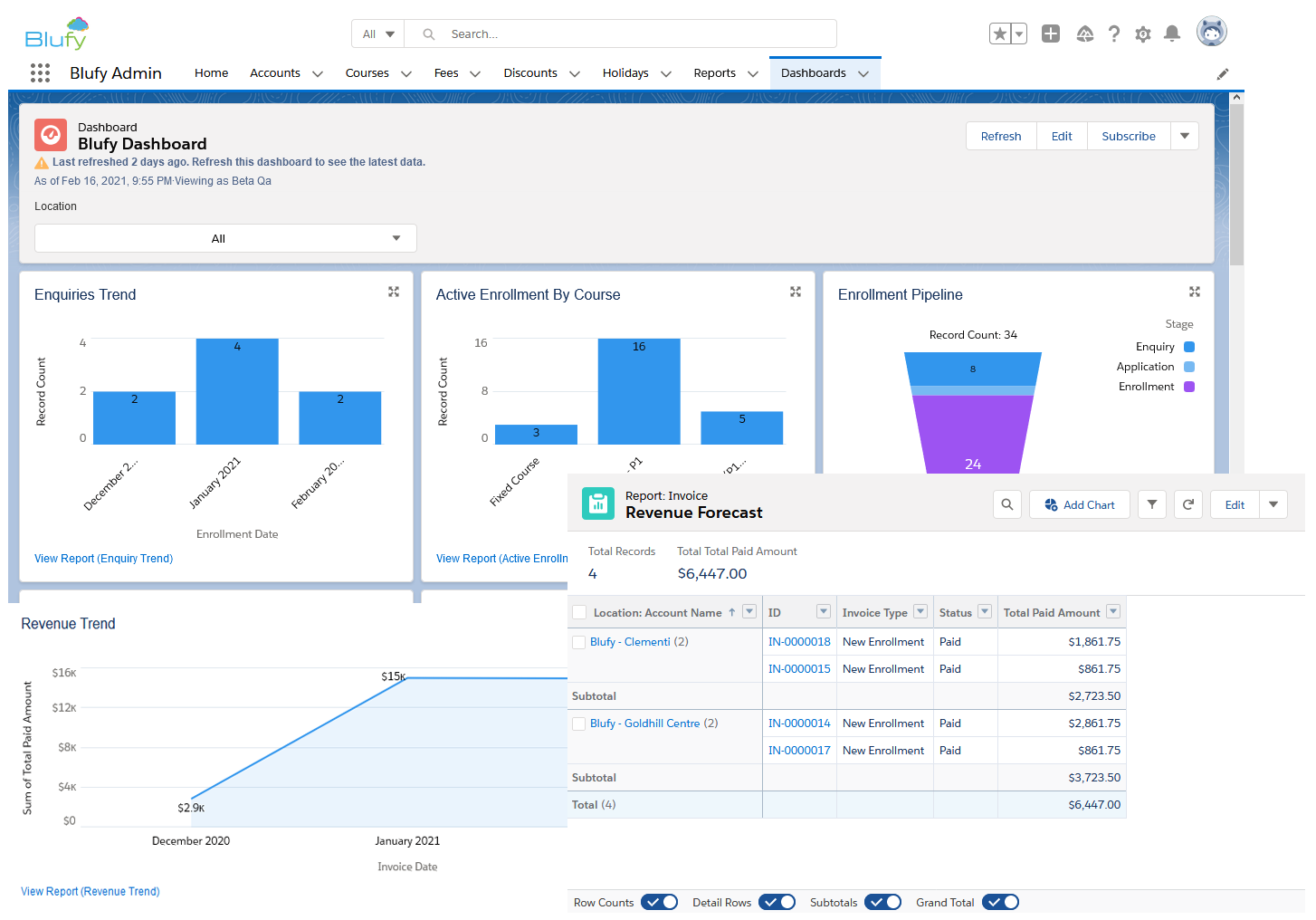Open the Courses tab
This screenshot has height=920, width=1316.
(367, 73)
